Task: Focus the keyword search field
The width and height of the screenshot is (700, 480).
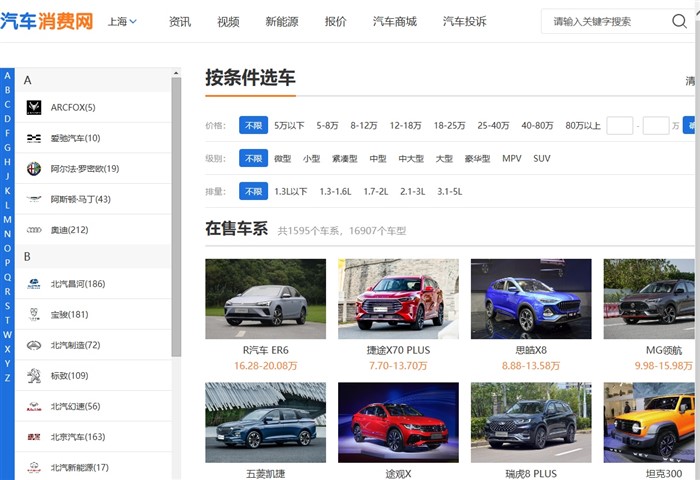Action: 606,21
